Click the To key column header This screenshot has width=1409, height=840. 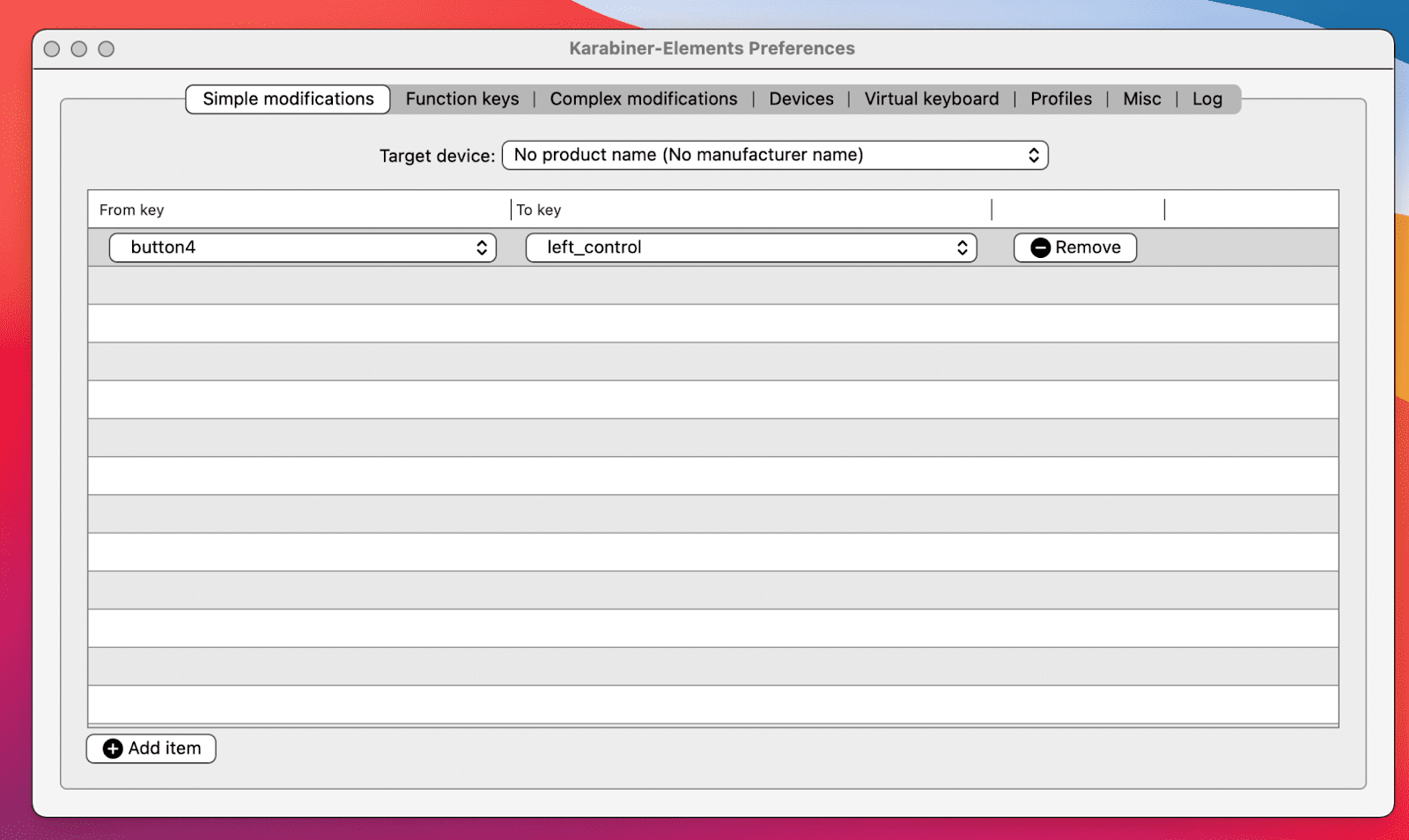(751, 210)
